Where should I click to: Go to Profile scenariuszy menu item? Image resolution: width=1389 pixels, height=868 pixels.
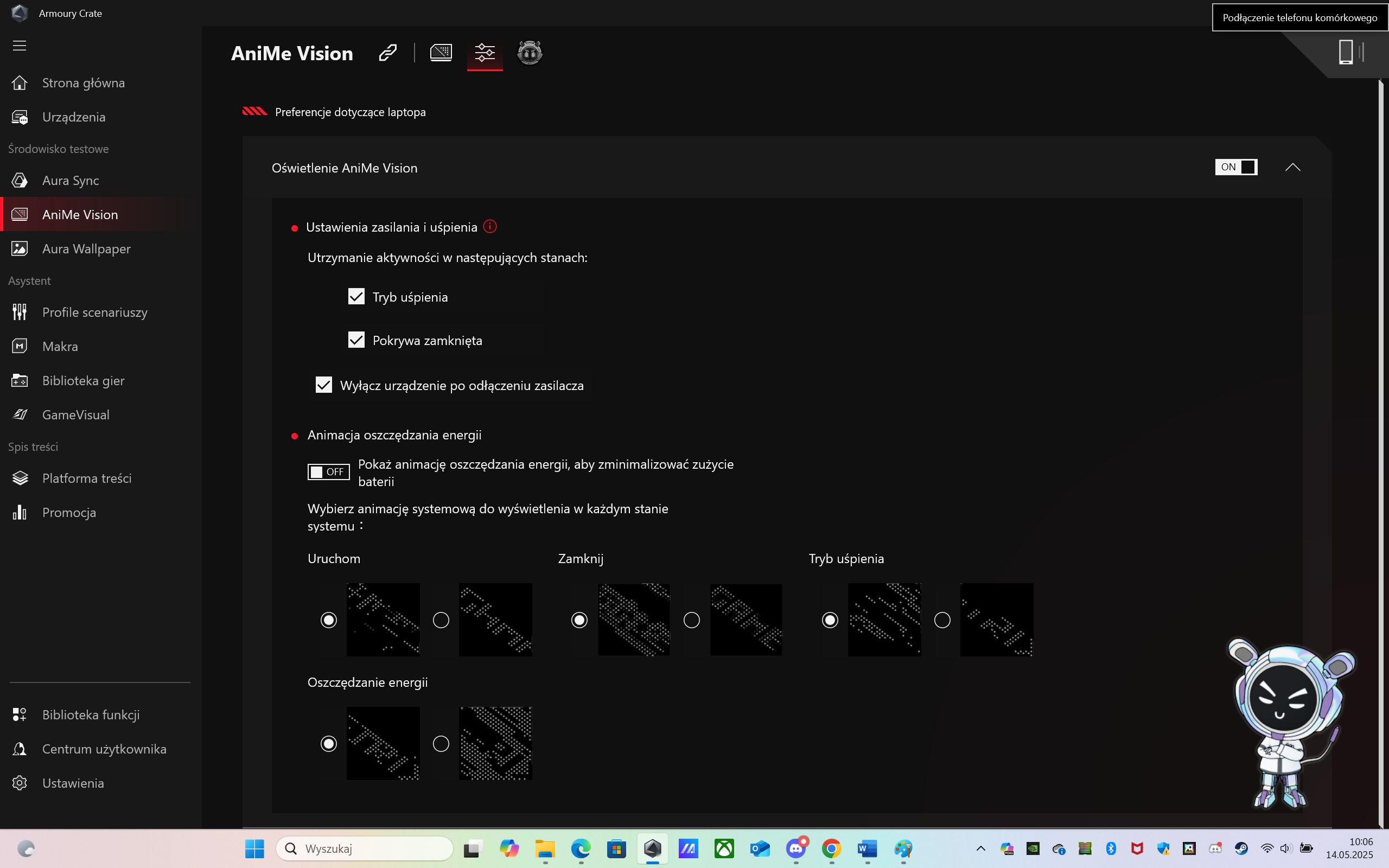tap(94, 312)
